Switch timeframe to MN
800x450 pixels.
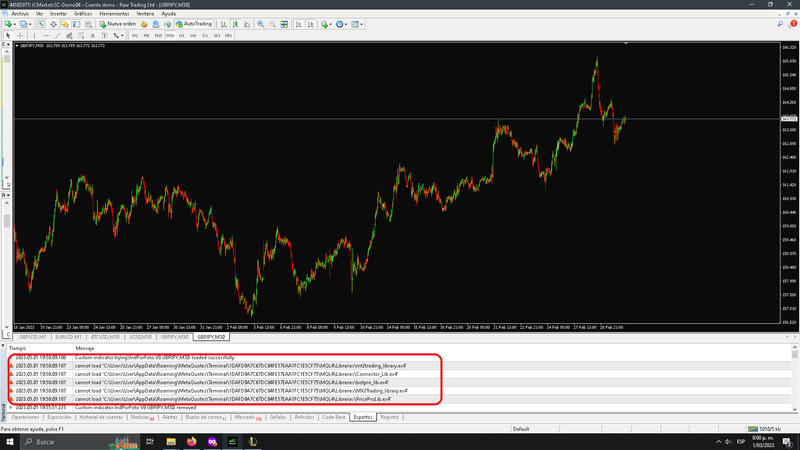tap(229, 36)
